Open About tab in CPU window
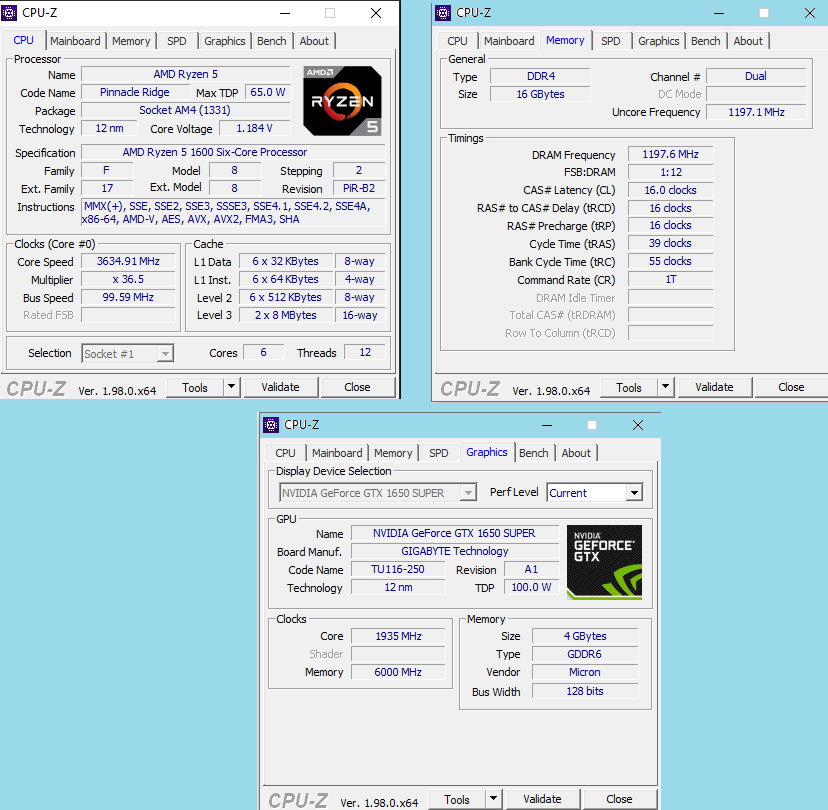The height and width of the screenshot is (810, 828). coord(314,41)
